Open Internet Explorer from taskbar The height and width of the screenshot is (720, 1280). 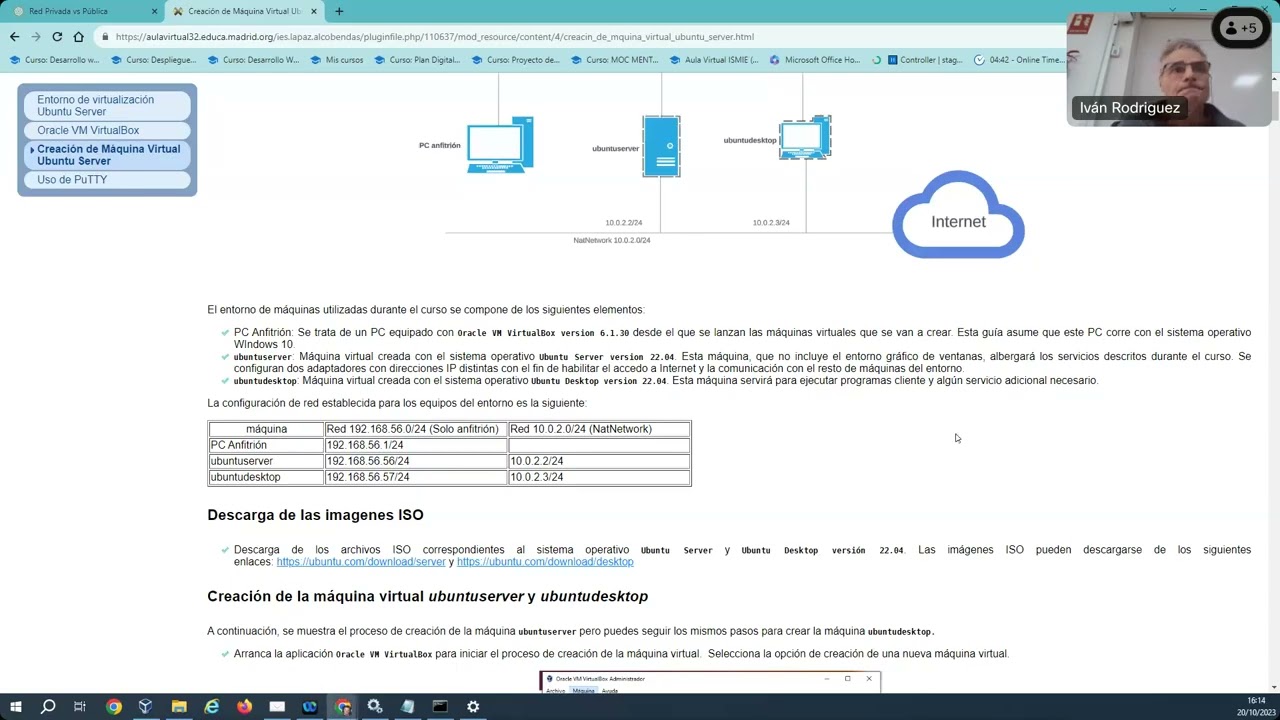click(212, 707)
